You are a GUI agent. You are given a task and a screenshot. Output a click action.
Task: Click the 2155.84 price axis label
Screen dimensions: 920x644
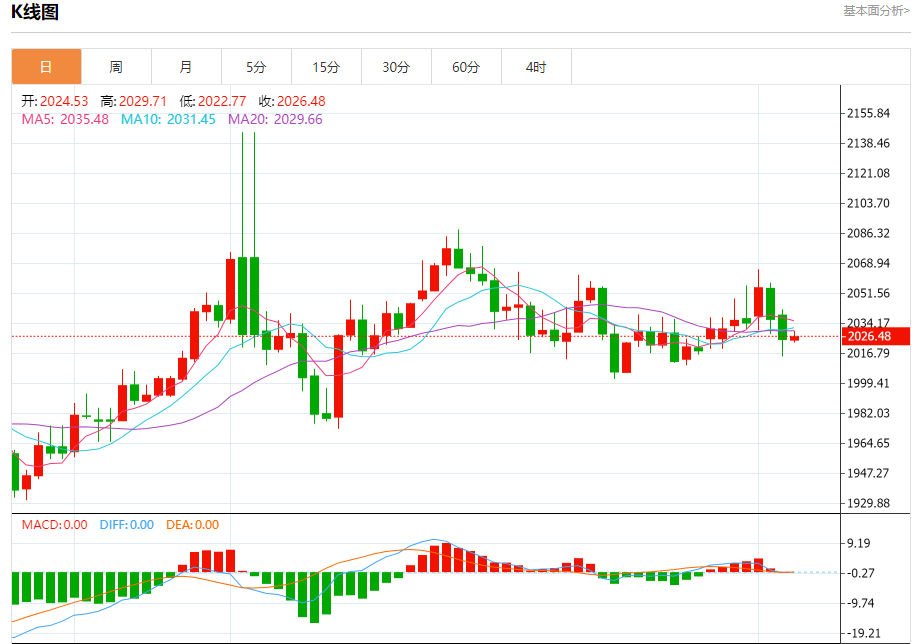click(868, 113)
